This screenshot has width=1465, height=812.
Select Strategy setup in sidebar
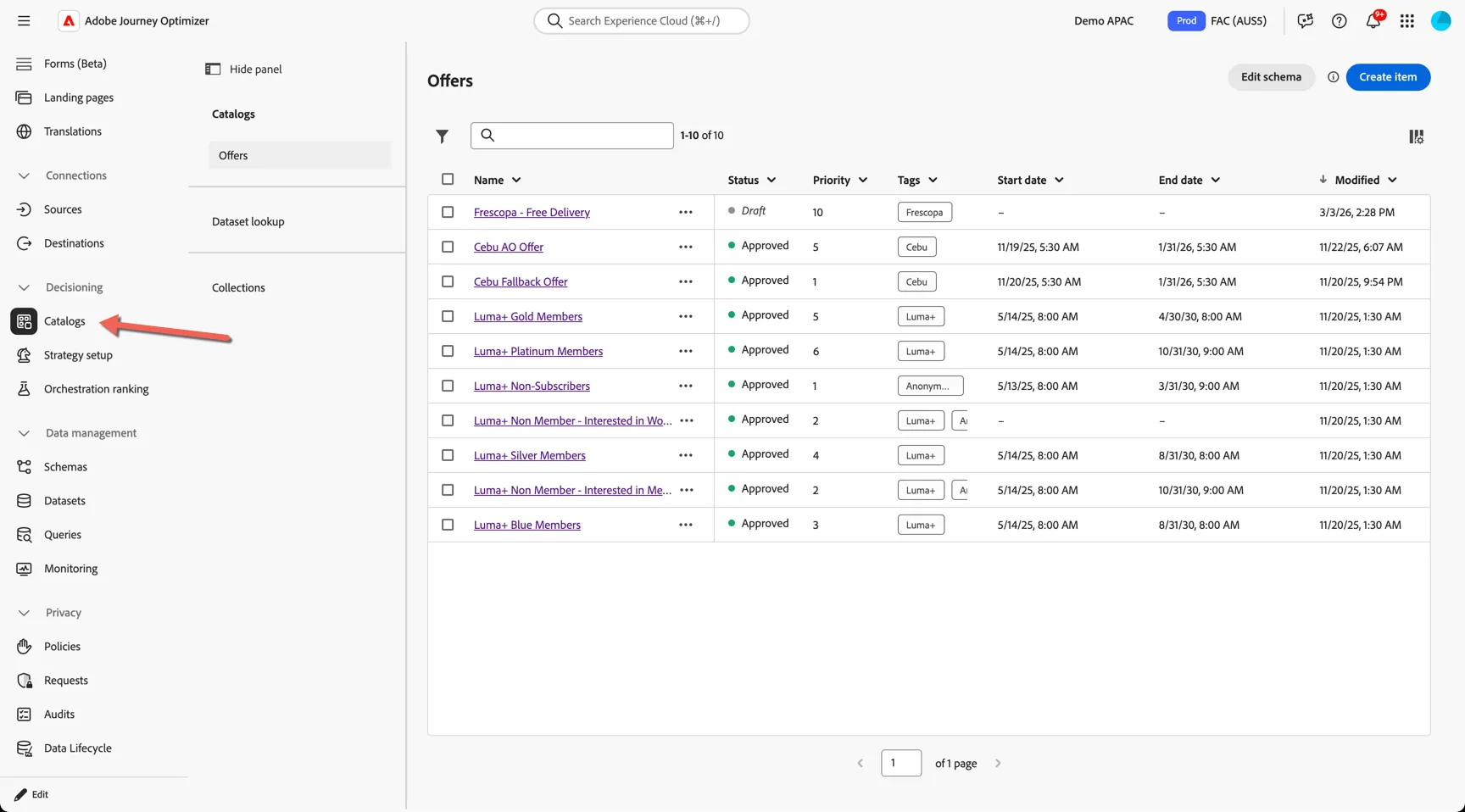tap(78, 355)
